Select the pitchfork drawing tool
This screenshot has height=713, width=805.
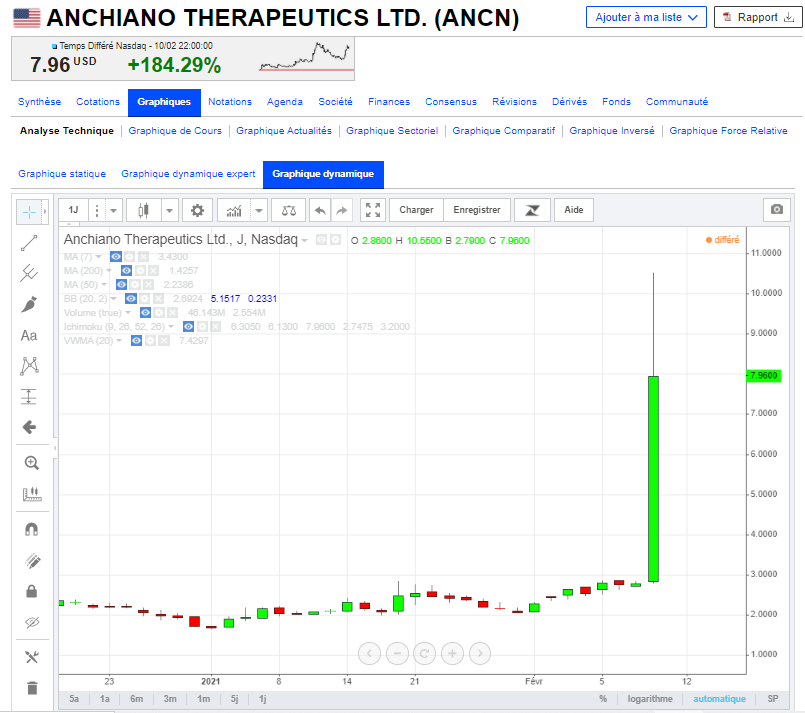click(29, 273)
